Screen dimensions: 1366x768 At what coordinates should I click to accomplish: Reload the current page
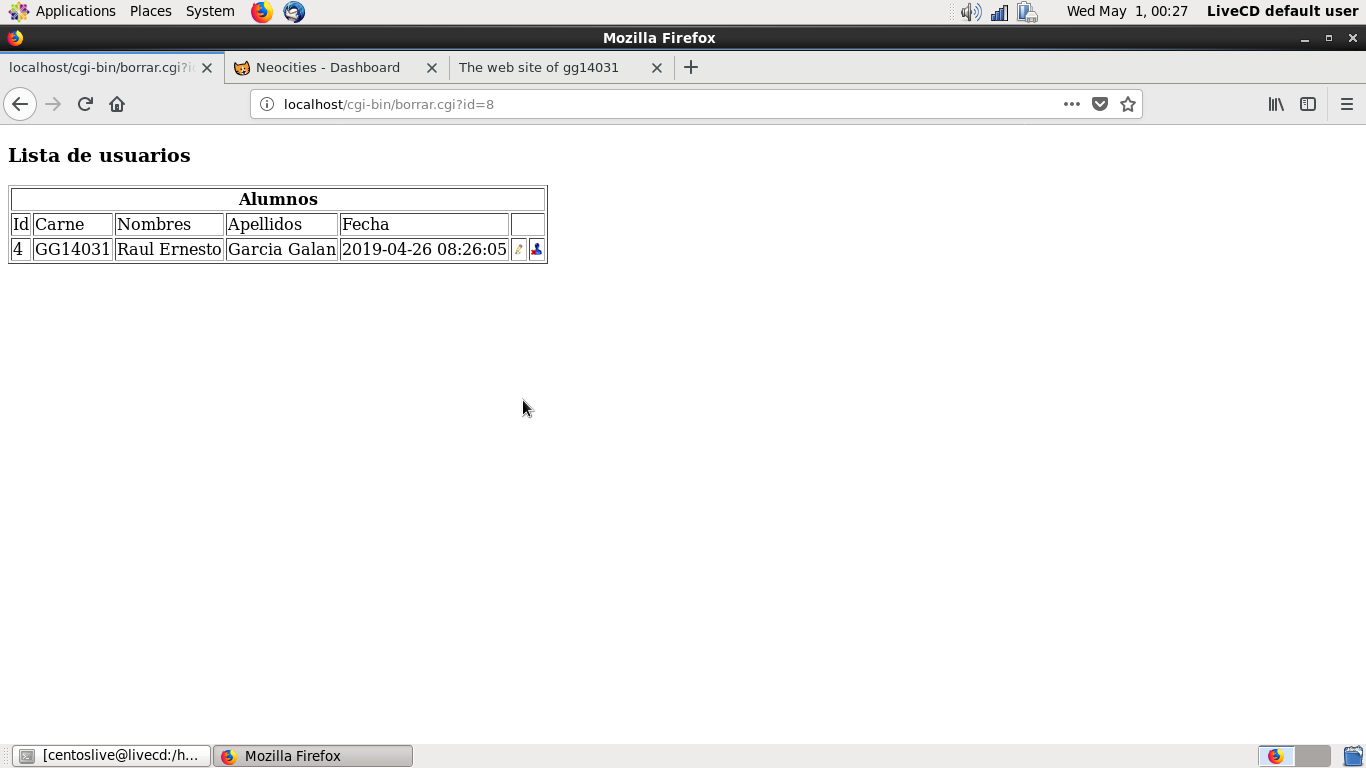click(x=85, y=104)
